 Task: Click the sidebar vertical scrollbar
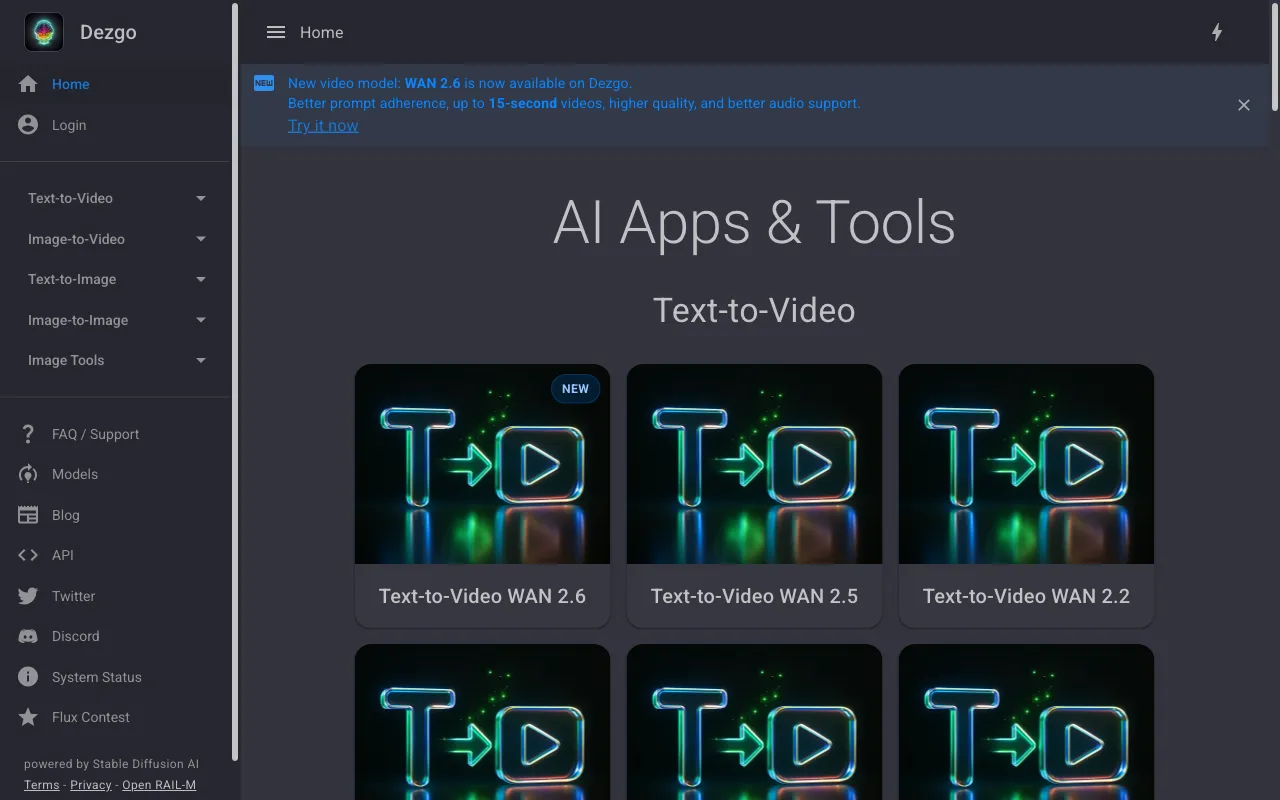pos(235,382)
